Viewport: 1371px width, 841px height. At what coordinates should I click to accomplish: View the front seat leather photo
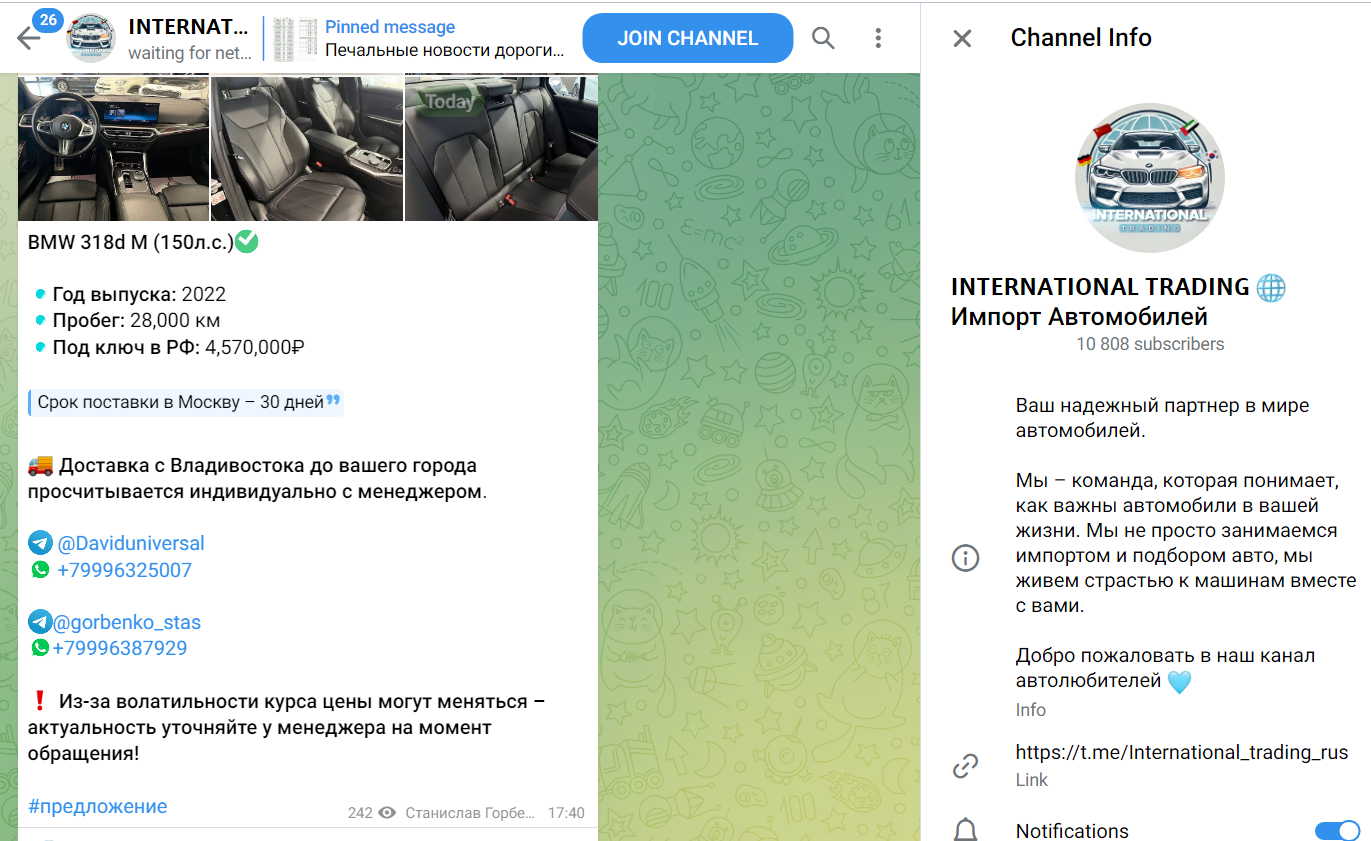pyautogui.click(x=307, y=148)
